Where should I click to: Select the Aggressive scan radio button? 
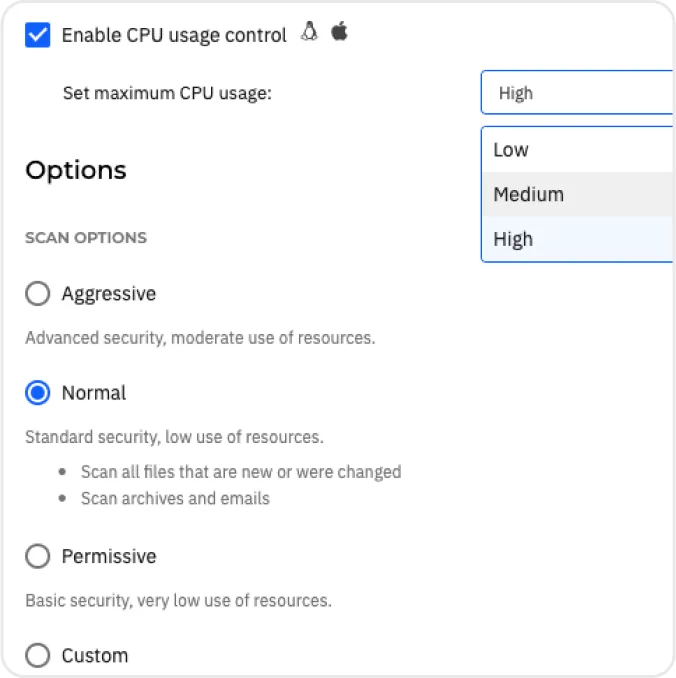pyautogui.click(x=38, y=294)
